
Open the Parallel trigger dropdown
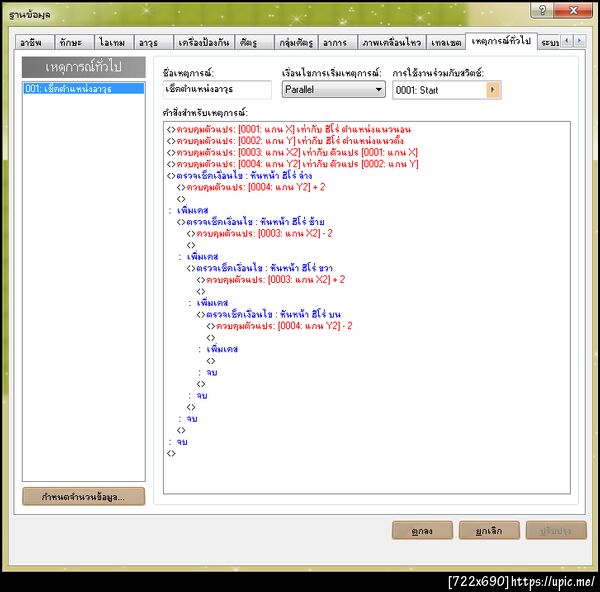(334, 90)
